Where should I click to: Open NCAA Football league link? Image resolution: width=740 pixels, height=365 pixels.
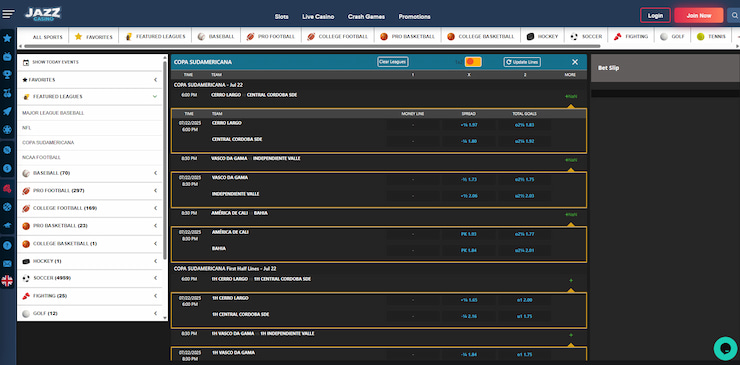(x=42, y=157)
